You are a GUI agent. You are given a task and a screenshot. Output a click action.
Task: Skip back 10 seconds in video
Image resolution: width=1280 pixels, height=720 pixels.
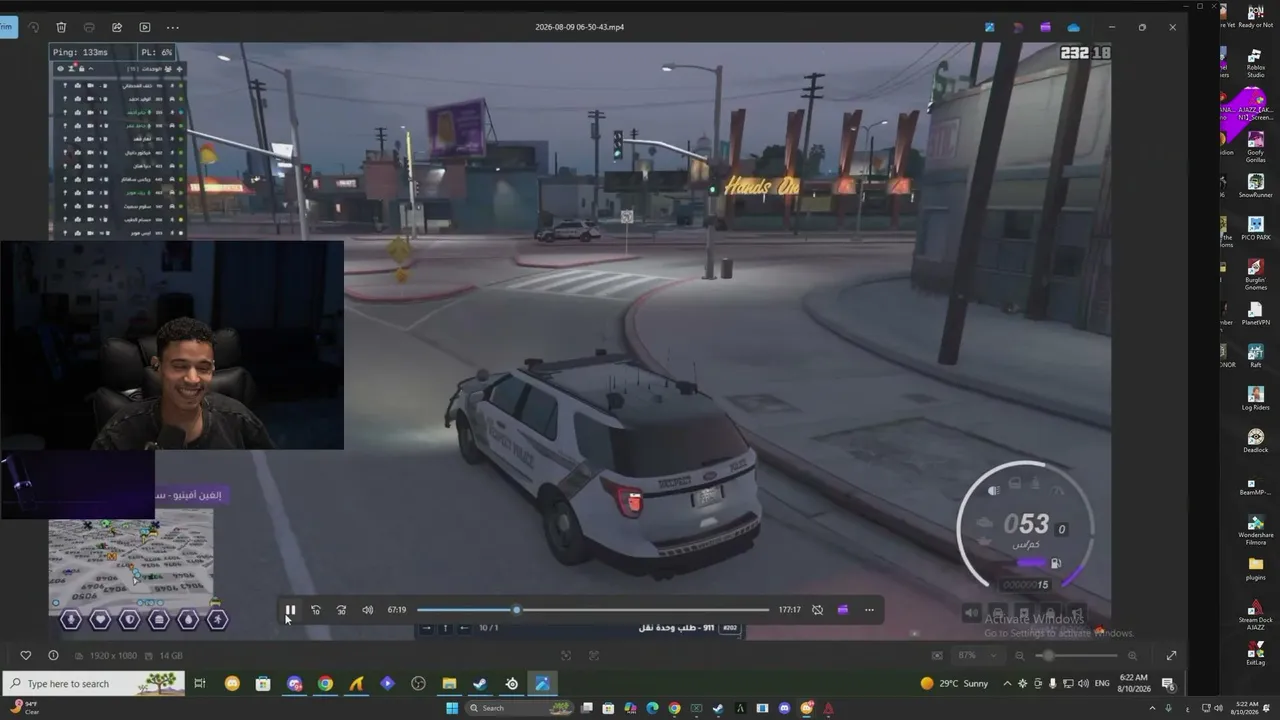[x=316, y=610]
